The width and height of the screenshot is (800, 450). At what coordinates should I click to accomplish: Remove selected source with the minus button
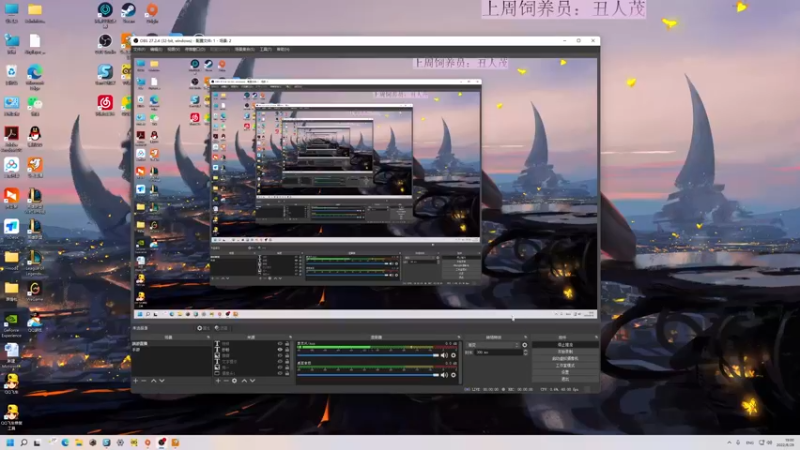[x=226, y=381]
